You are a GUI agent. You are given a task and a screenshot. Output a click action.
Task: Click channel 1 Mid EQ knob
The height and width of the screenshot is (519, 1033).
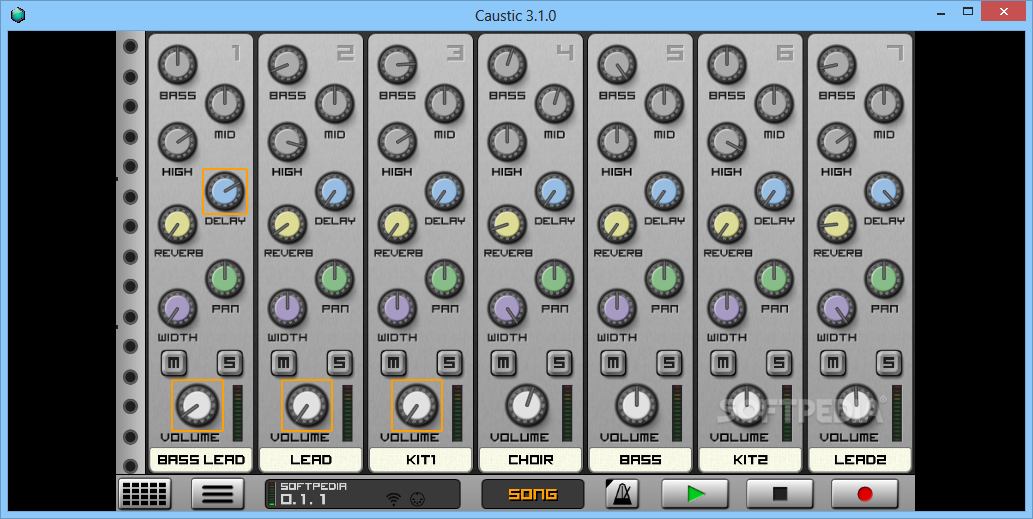(x=225, y=103)
